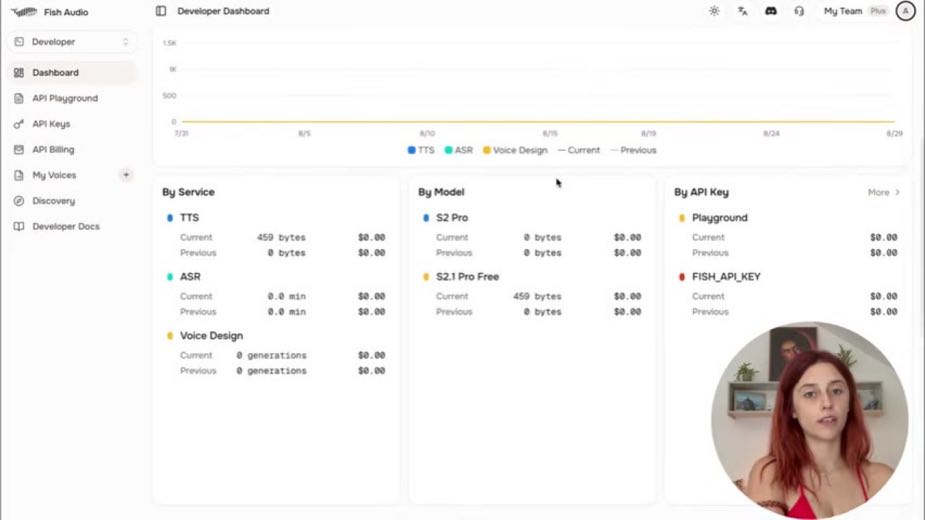The image size is (925, 520).
Task: Click the Developer workspace icon
Action: (19, 42)
